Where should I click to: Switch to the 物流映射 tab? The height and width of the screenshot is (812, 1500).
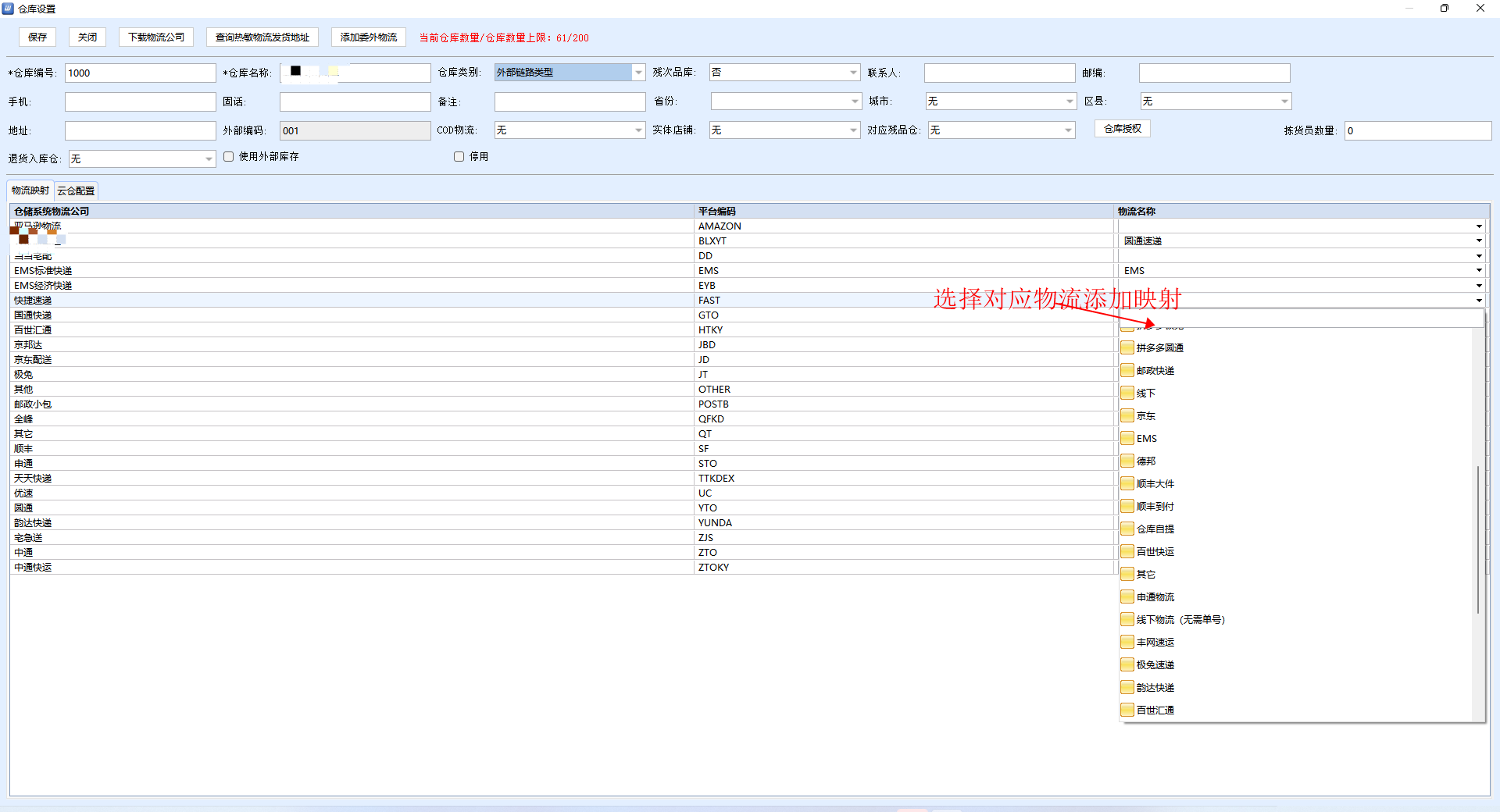[x=30, y=191]
